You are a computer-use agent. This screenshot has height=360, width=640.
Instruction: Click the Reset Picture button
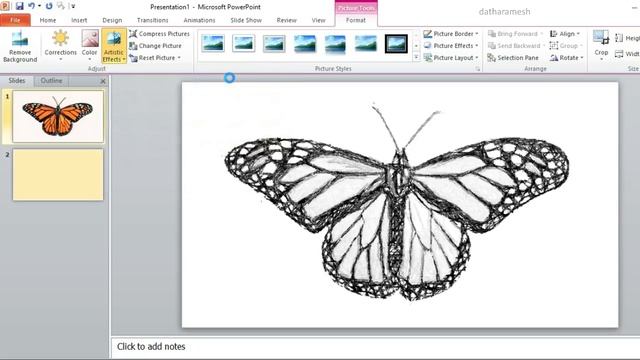[x=152, y=58]
